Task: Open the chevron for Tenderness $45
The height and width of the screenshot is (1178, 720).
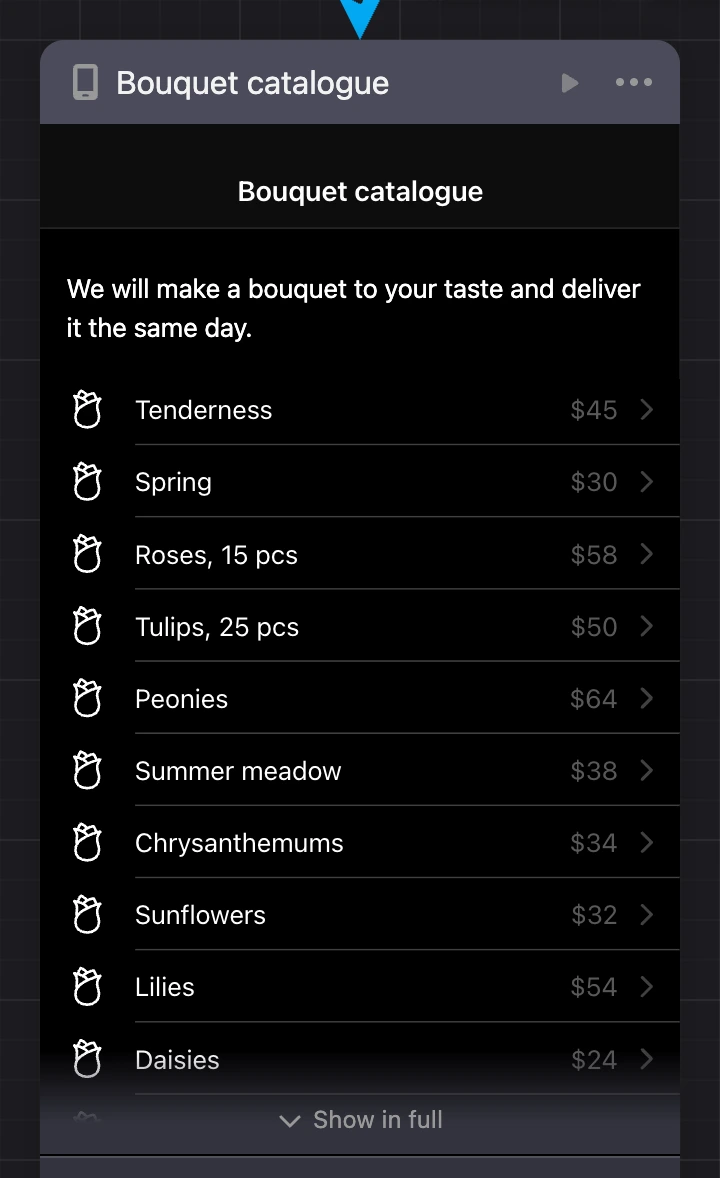Action: (x=646, y=409)
